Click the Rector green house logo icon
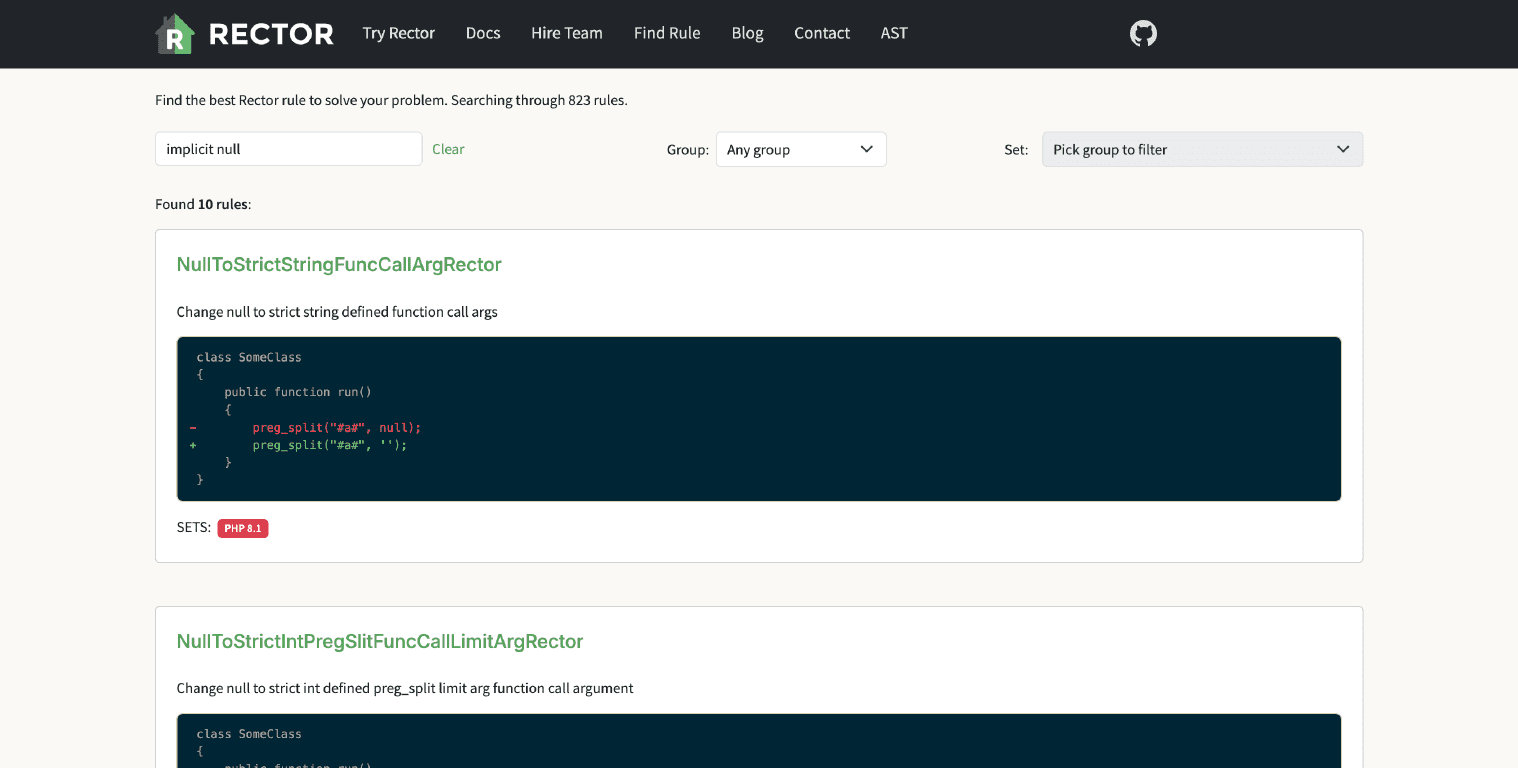 (x=174, y=34)
